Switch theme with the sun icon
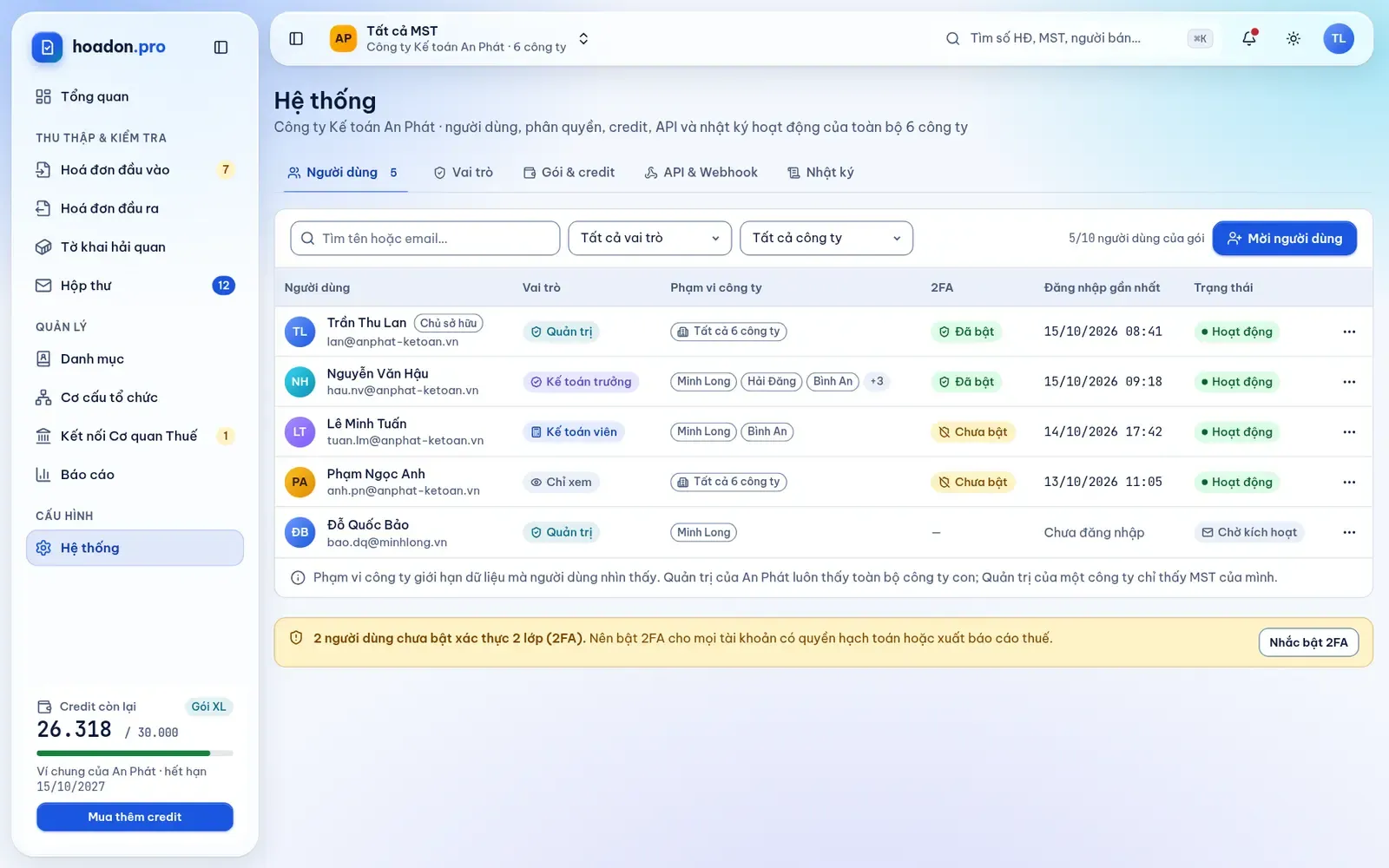 tap(1294, 38)
